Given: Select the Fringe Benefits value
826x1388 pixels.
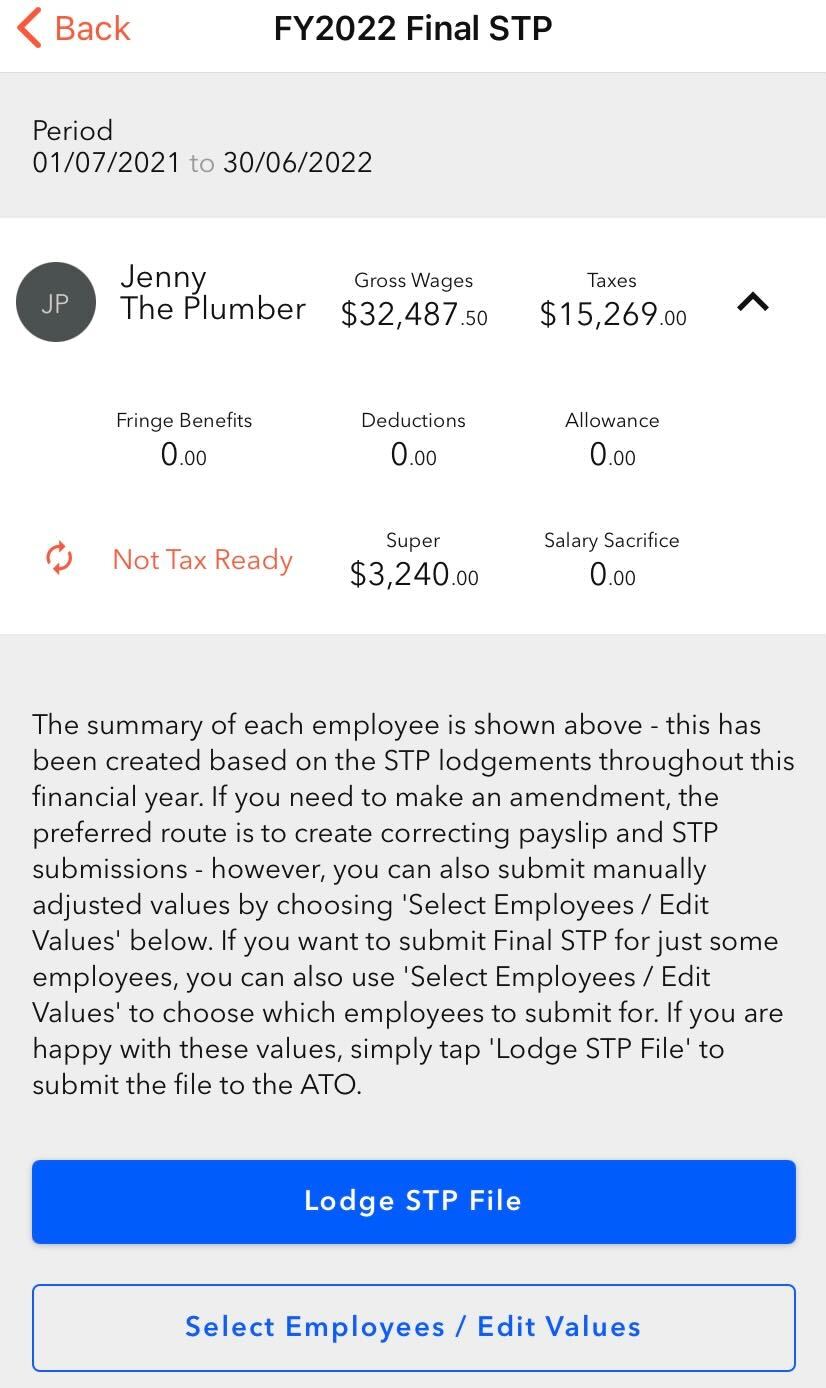Looking at the screenshot, I should [x=184, y=456].
